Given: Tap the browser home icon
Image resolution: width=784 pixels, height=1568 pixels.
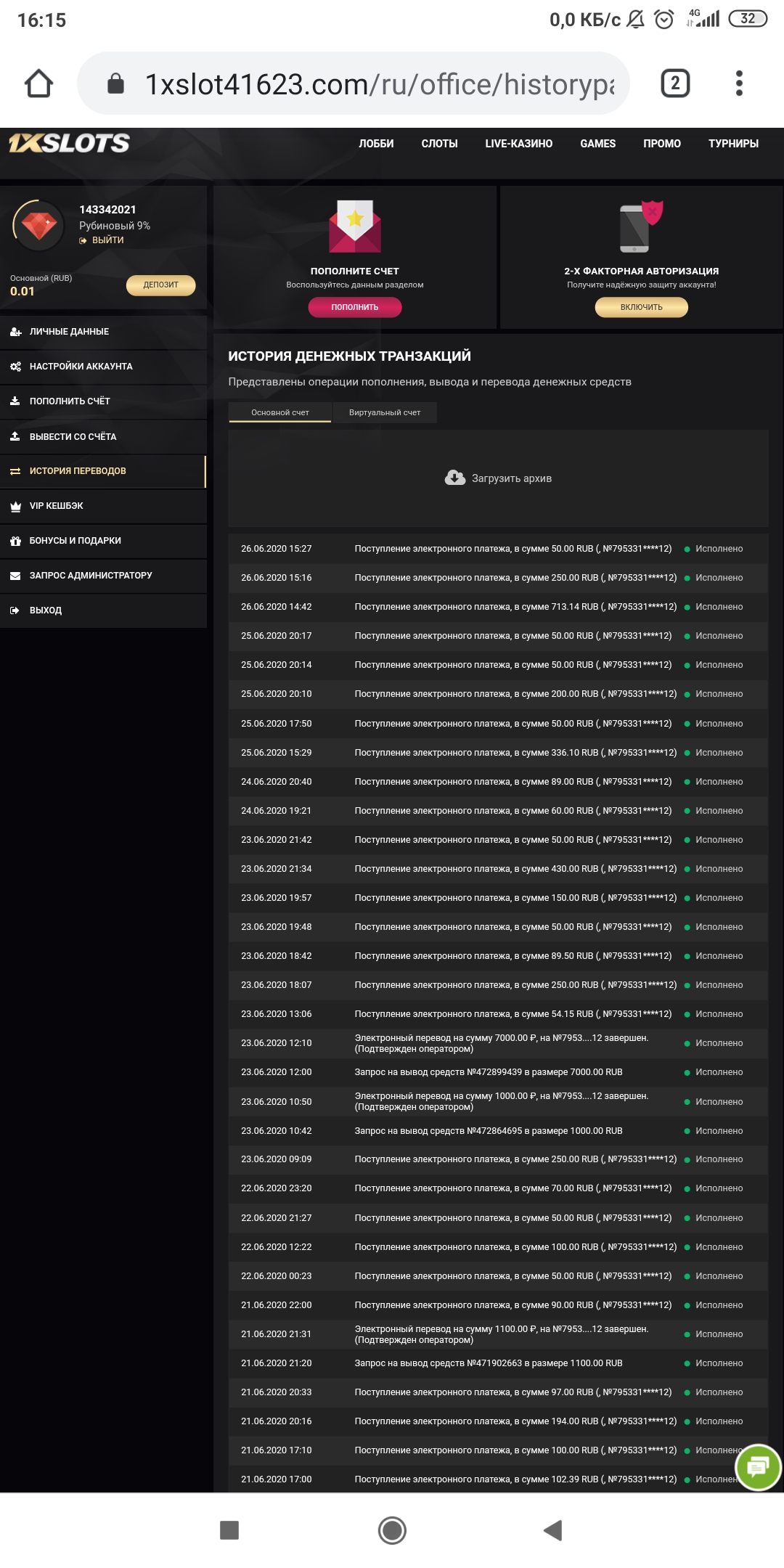Looking at the screenshot, I should point(39,83).
